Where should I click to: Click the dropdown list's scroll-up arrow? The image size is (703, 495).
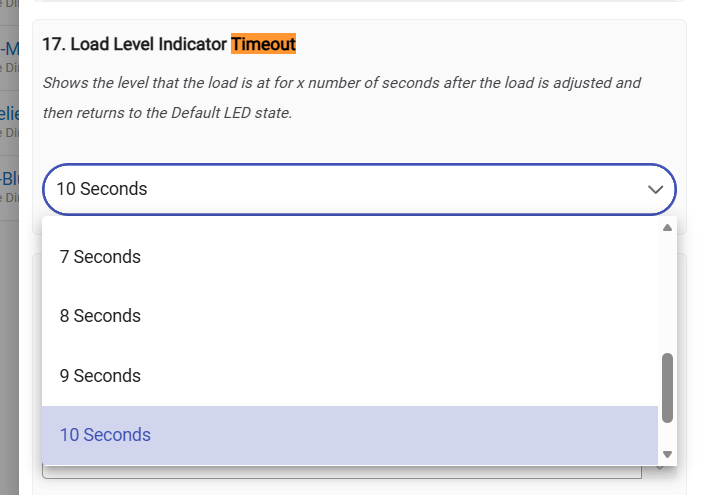(x=668, y=228)
